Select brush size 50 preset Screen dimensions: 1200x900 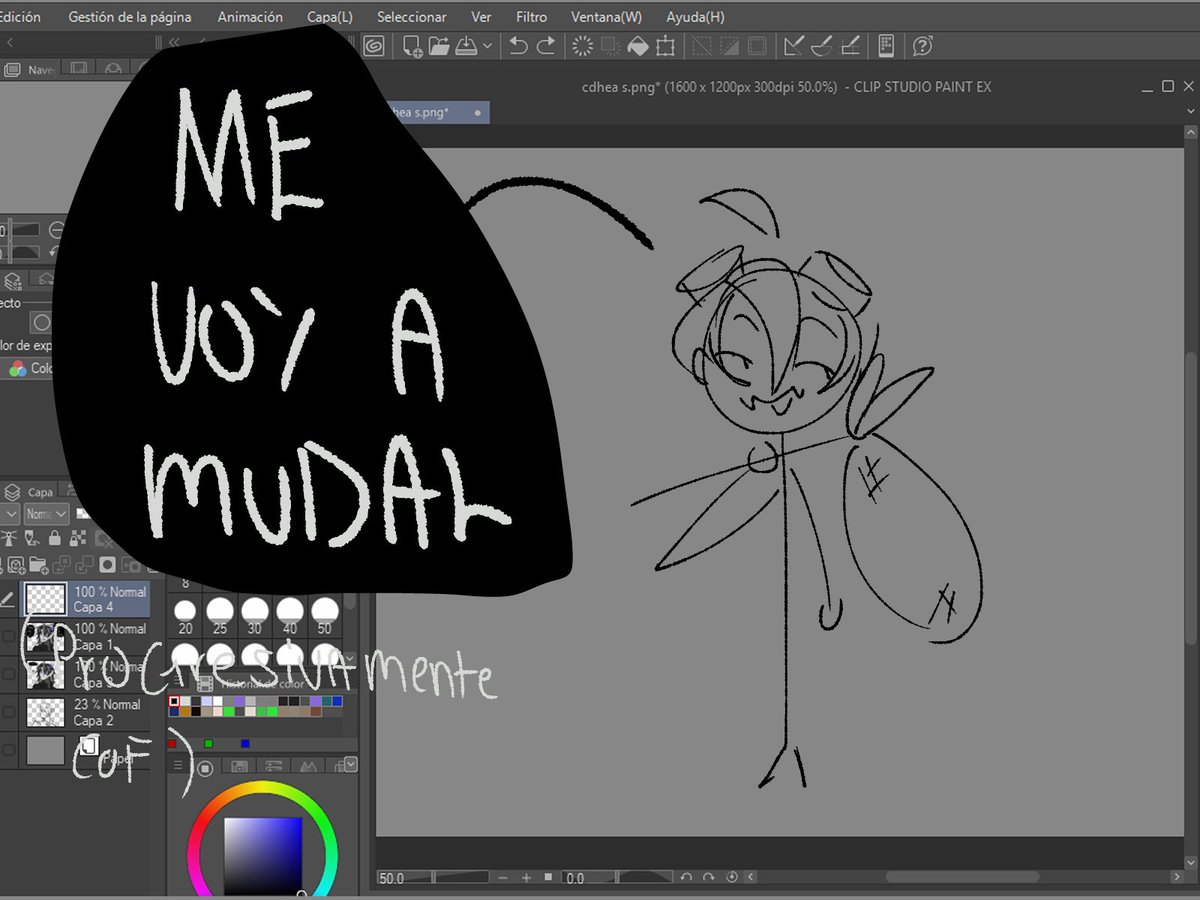pyautogui.click(x=325, y=617)
